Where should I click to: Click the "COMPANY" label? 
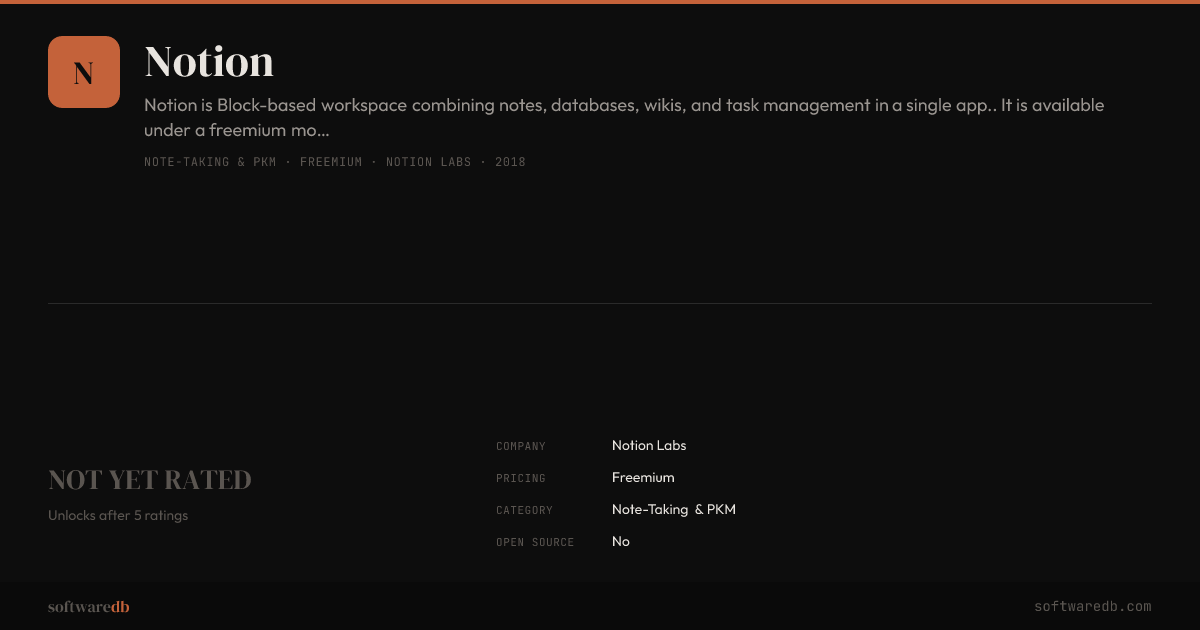(x=521, y=446)
